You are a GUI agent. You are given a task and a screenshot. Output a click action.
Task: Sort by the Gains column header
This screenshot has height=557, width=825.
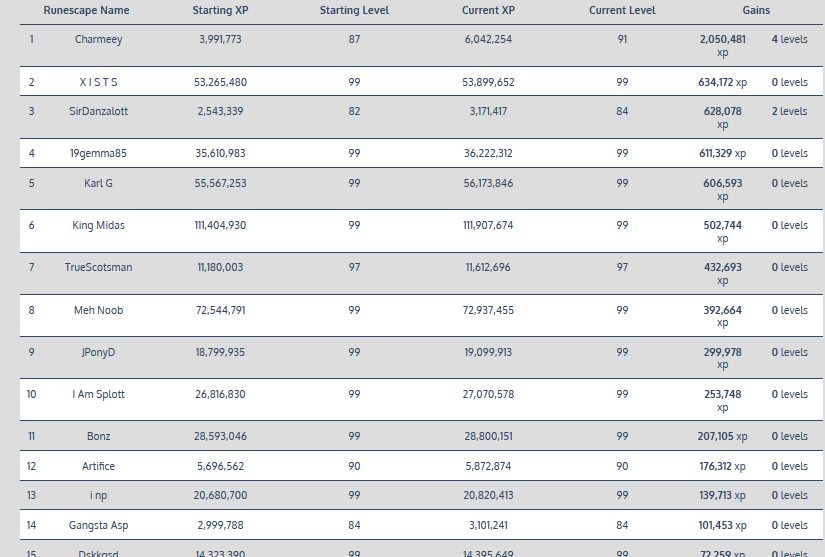(x=756, y=11)
